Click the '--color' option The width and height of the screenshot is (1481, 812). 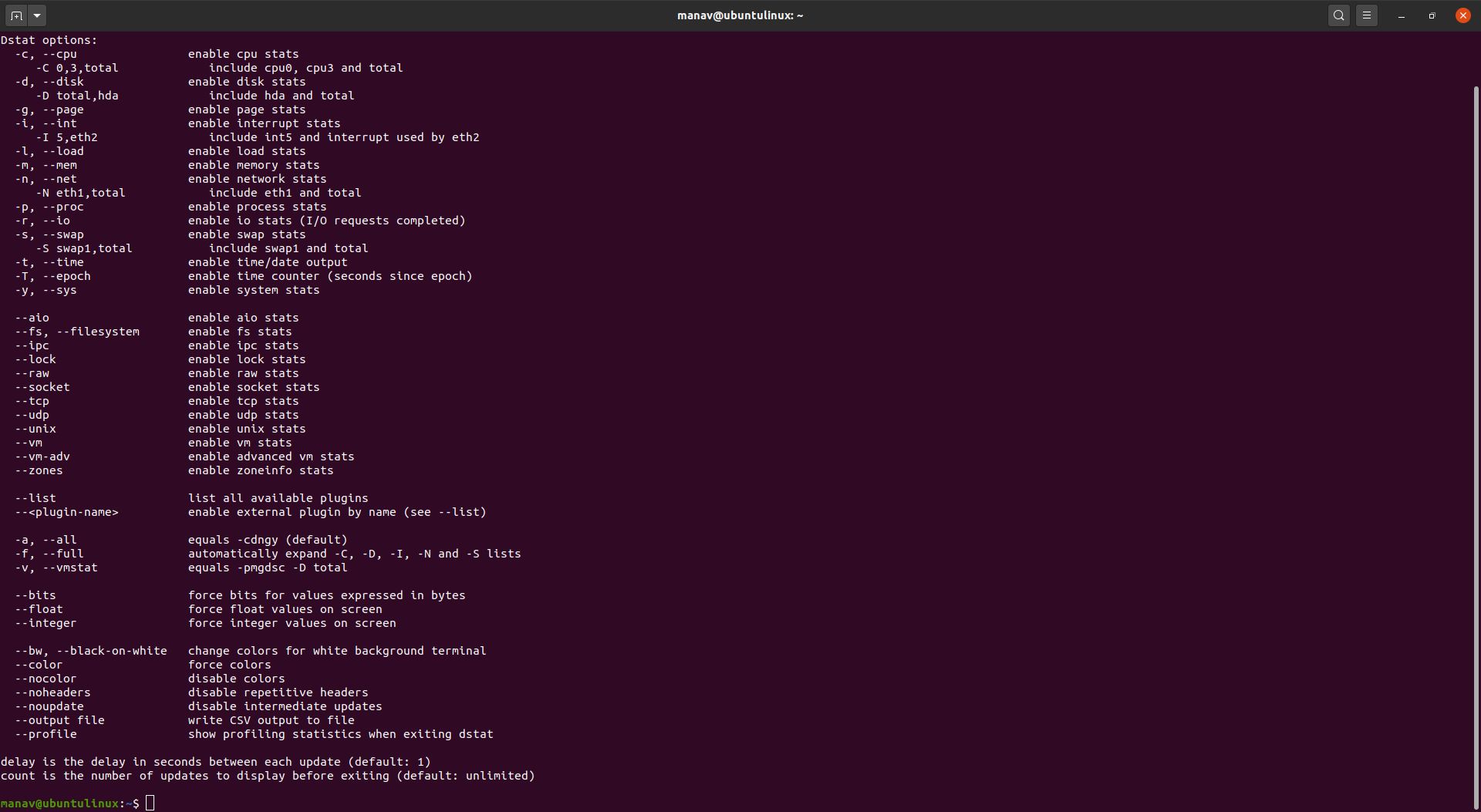[39, 665]
